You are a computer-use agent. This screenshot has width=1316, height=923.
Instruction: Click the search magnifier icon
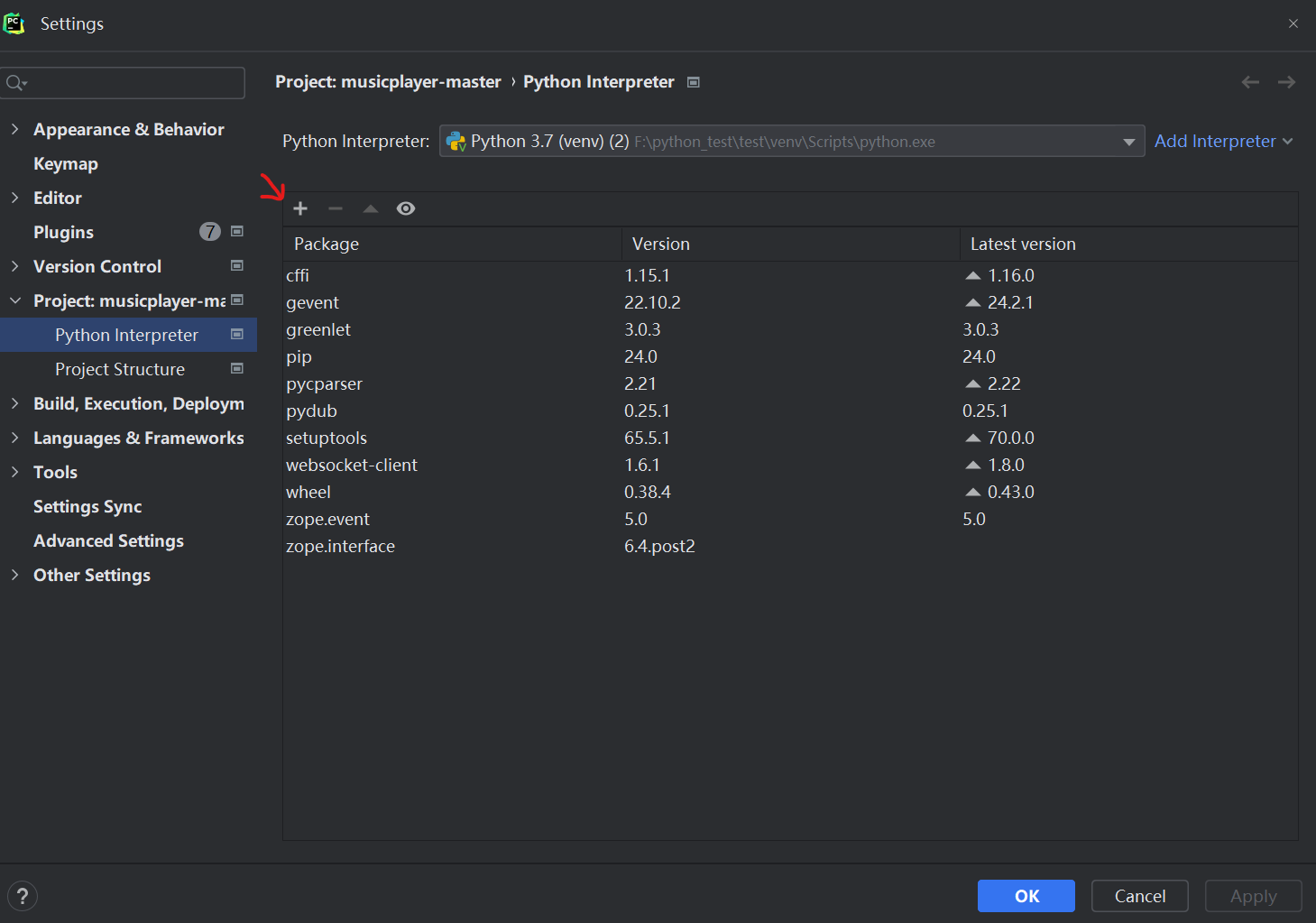point(15,83)
